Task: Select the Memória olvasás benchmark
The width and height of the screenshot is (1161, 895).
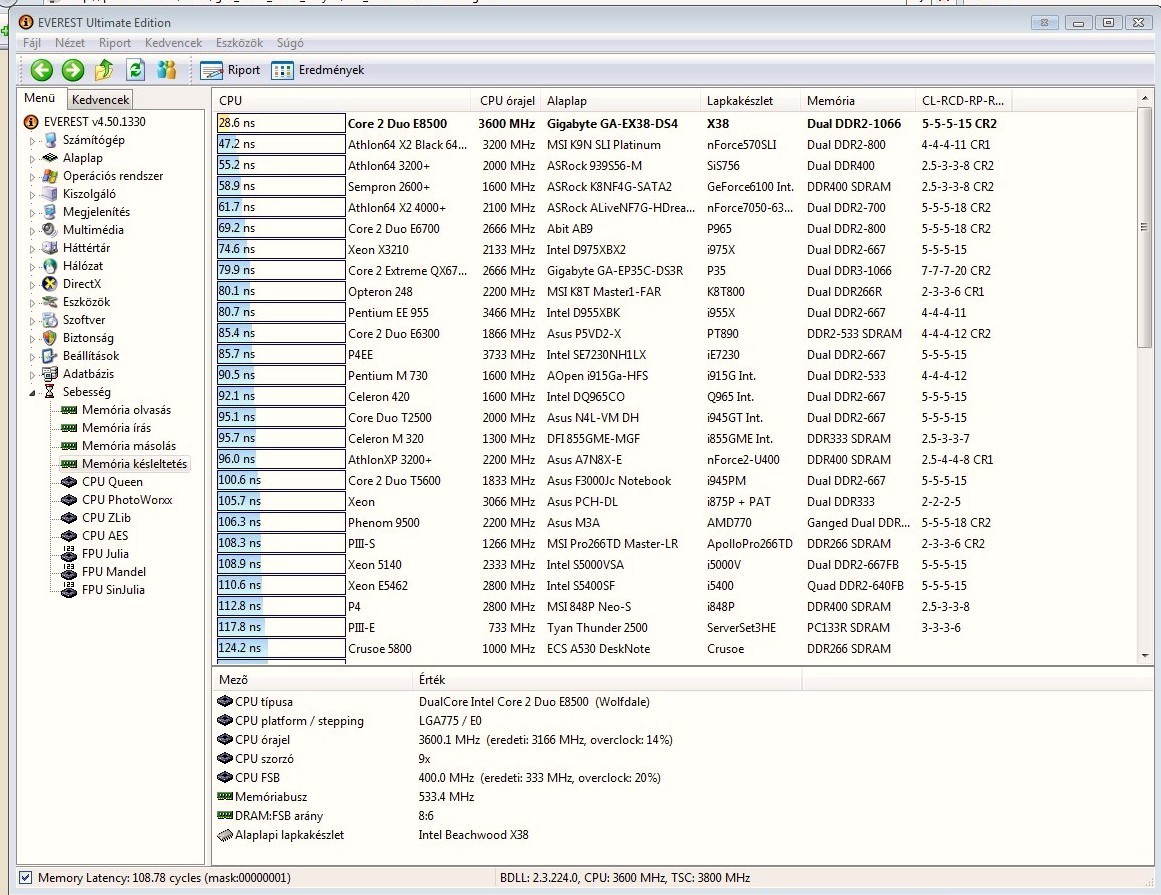Action: 126,410
